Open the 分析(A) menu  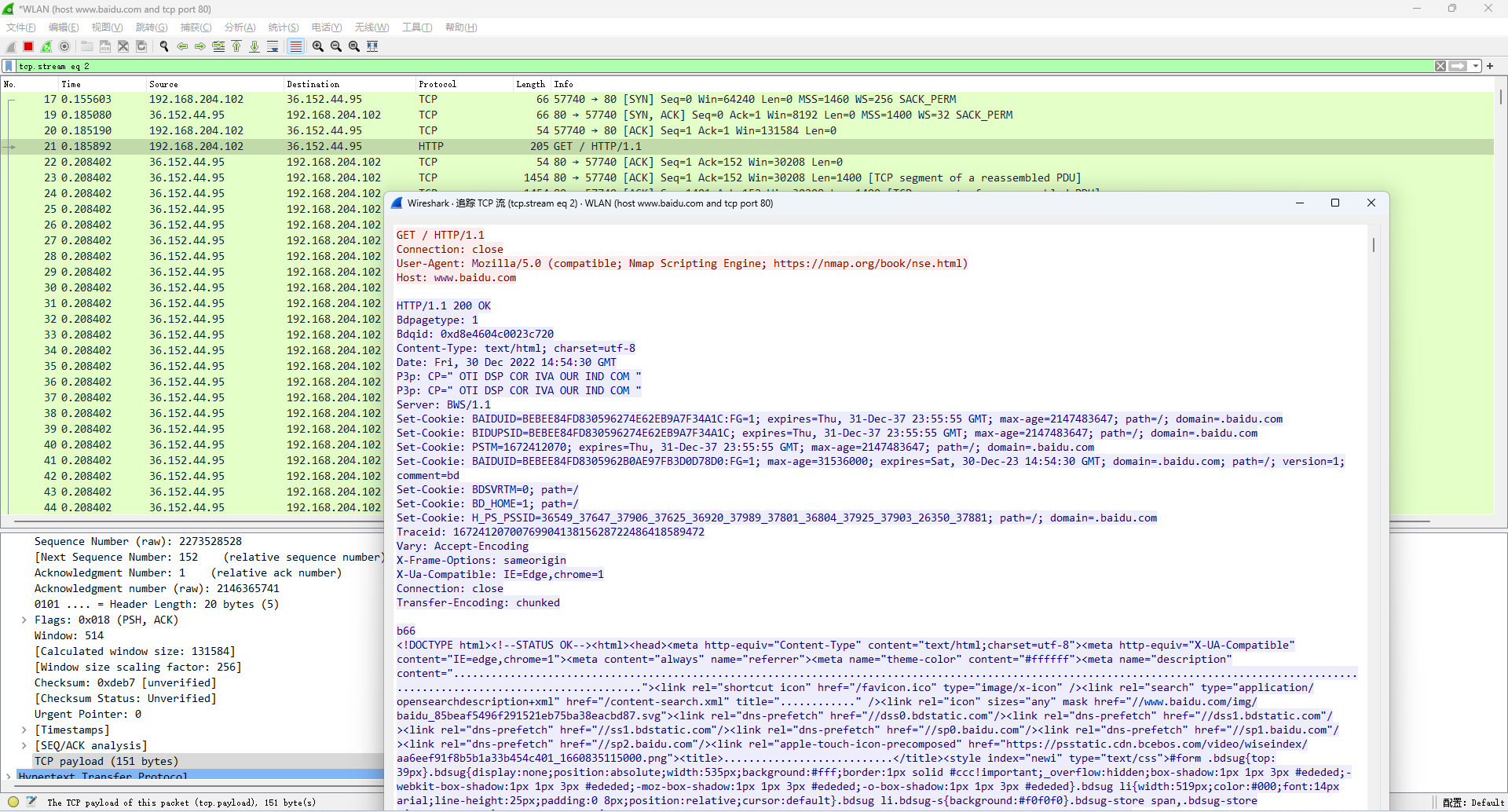pyautogui.click(x=240, y=27)
